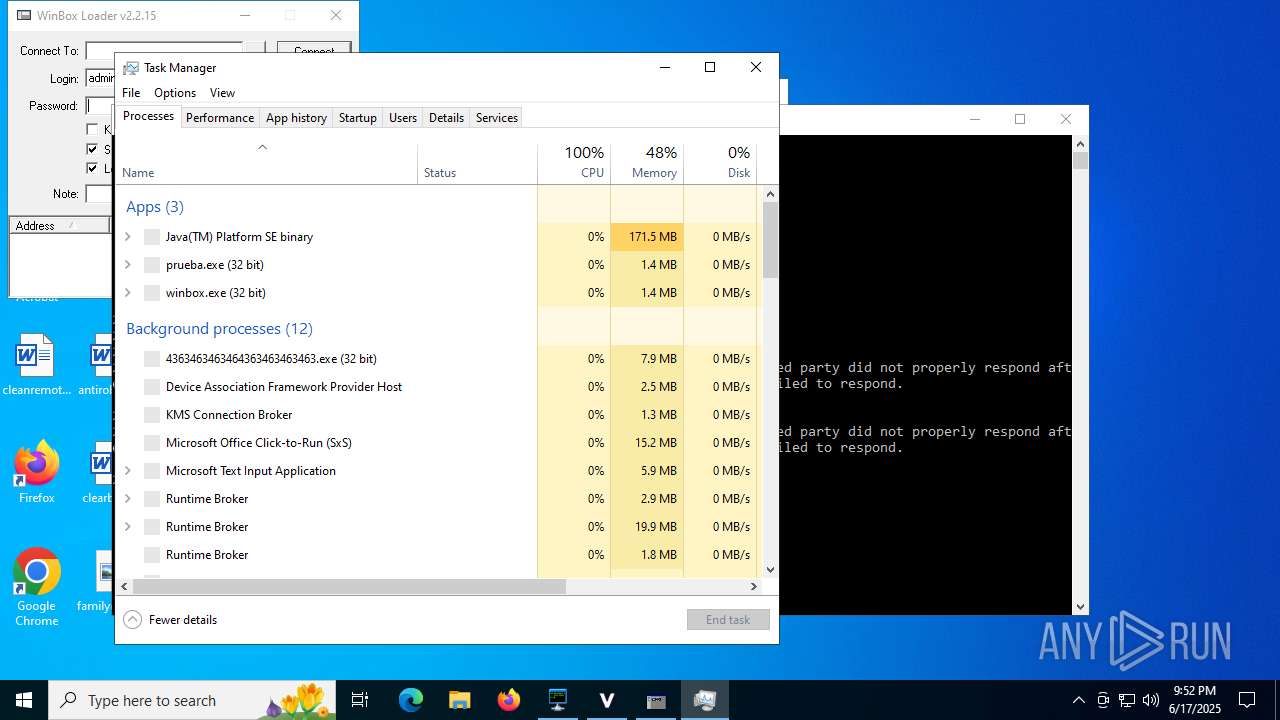Show hidden system tray icons

click(1078, 700)
